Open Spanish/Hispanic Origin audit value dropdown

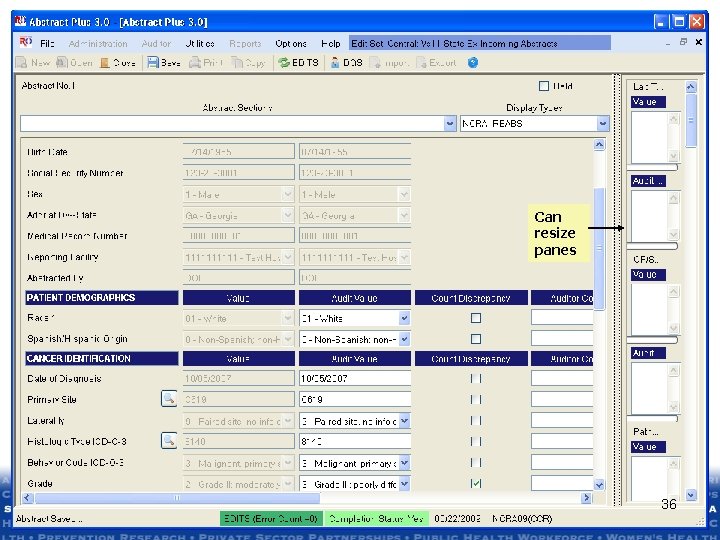click(404, 339)
